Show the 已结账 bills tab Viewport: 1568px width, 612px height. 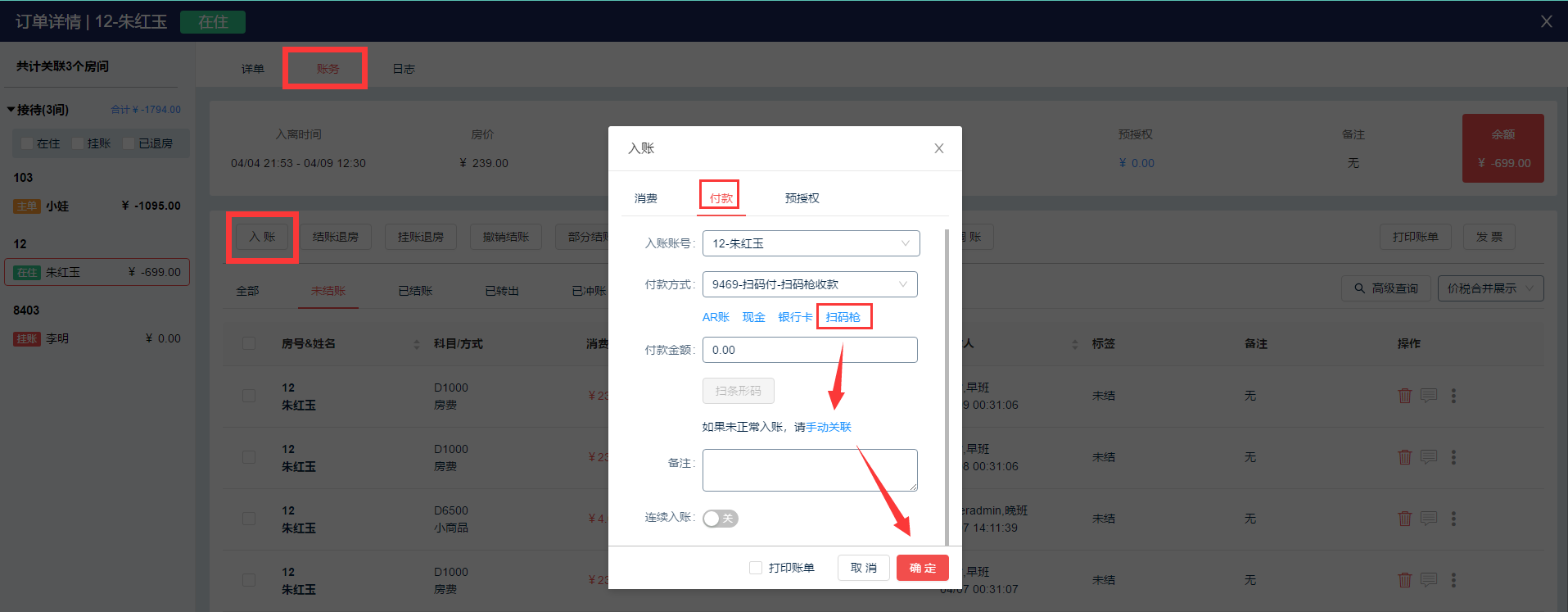(x=415, y=291)
